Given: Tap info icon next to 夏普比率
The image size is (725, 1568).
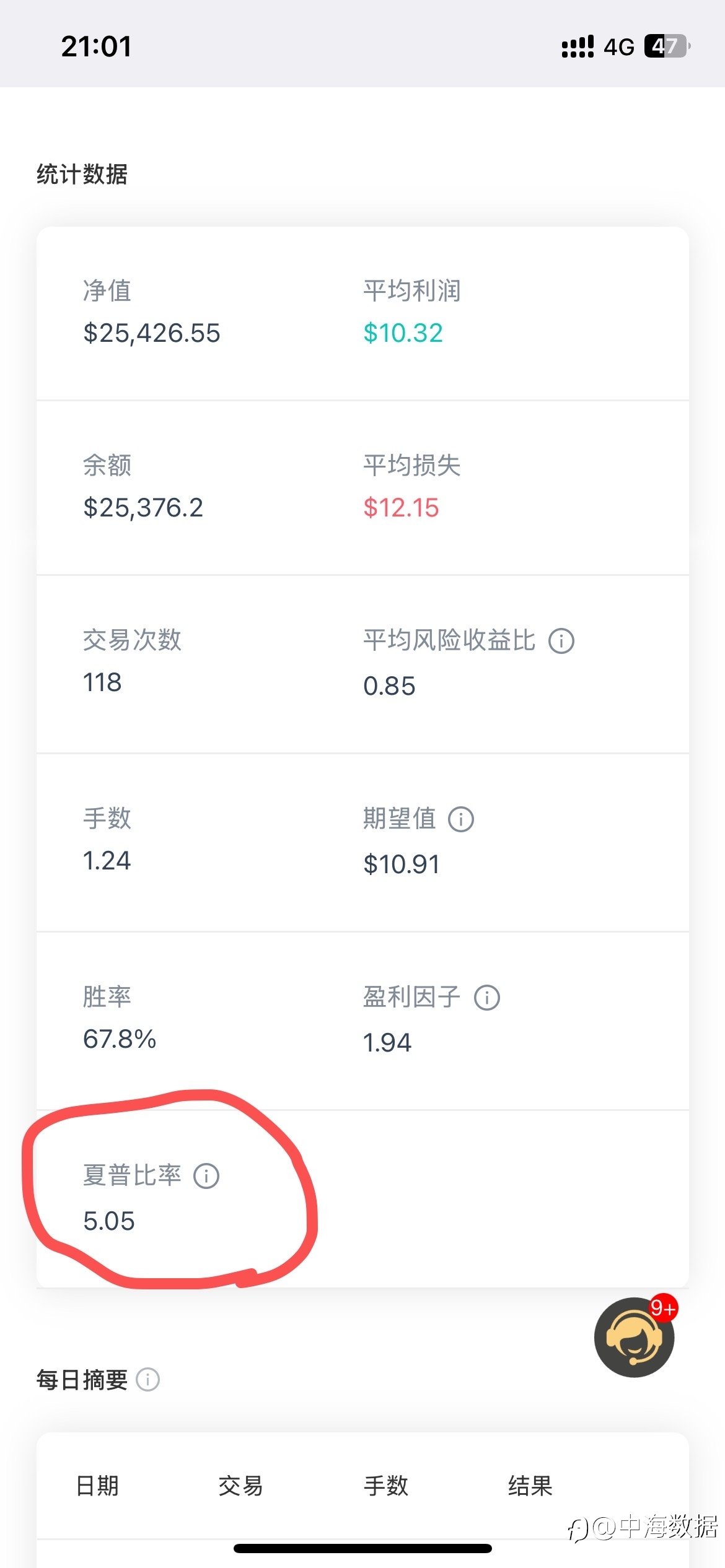Looking at the screenshot, I should click(206, 1175).
